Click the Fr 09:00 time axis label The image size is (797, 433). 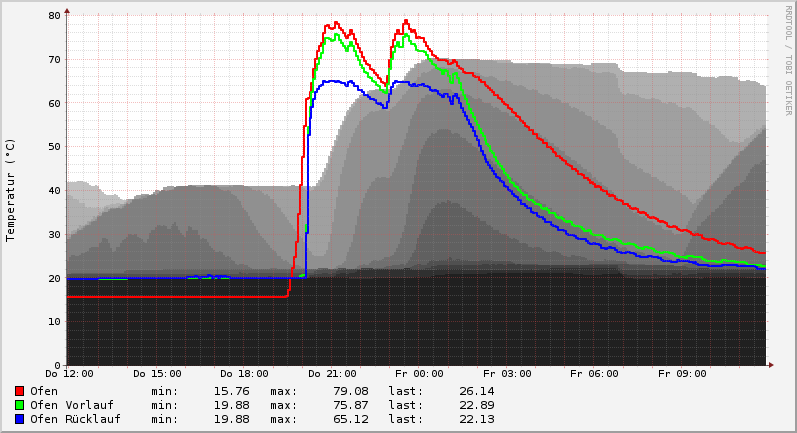tap(680, 374)
